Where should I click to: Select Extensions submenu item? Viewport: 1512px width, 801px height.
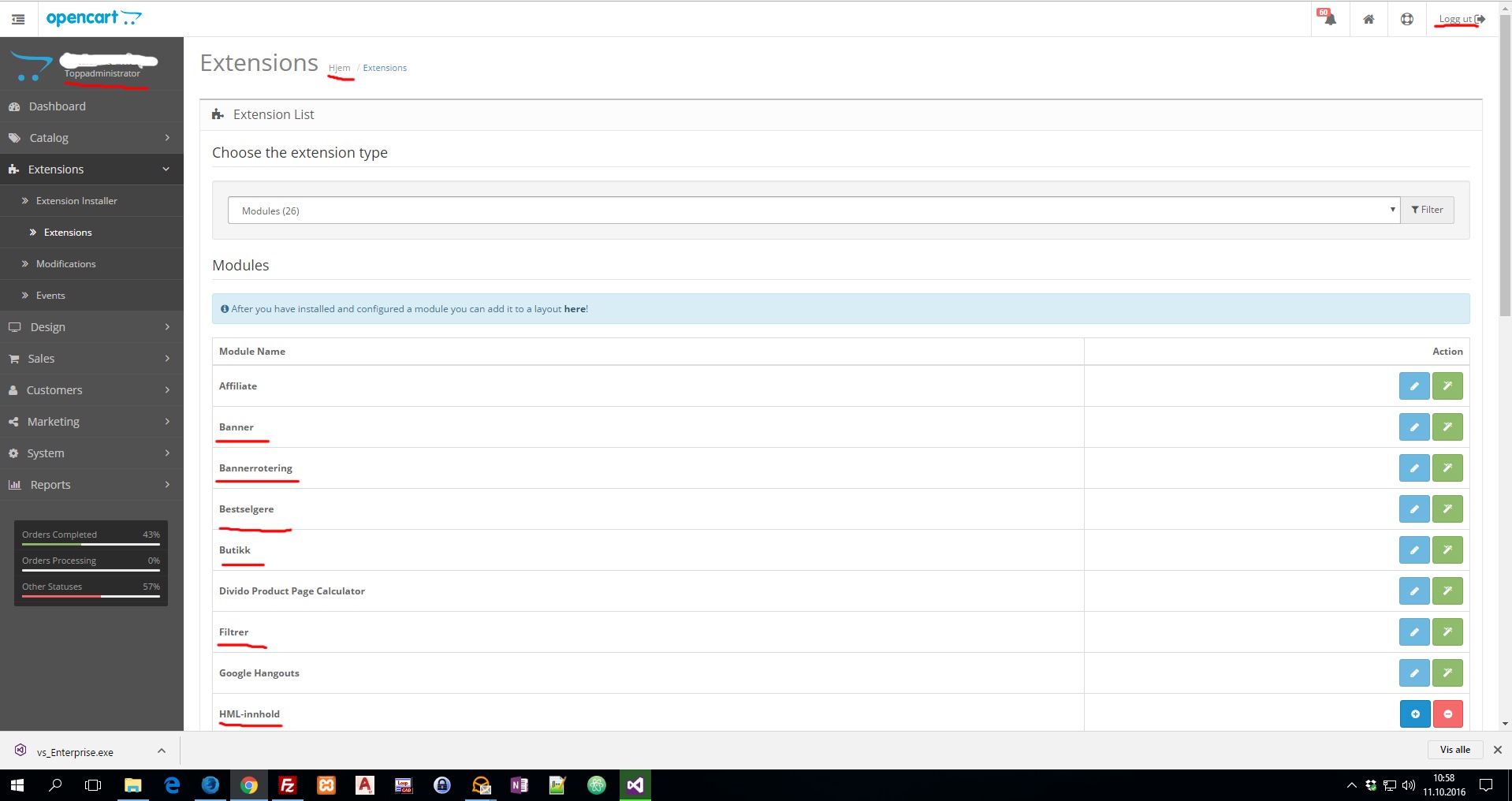(91, 233)
